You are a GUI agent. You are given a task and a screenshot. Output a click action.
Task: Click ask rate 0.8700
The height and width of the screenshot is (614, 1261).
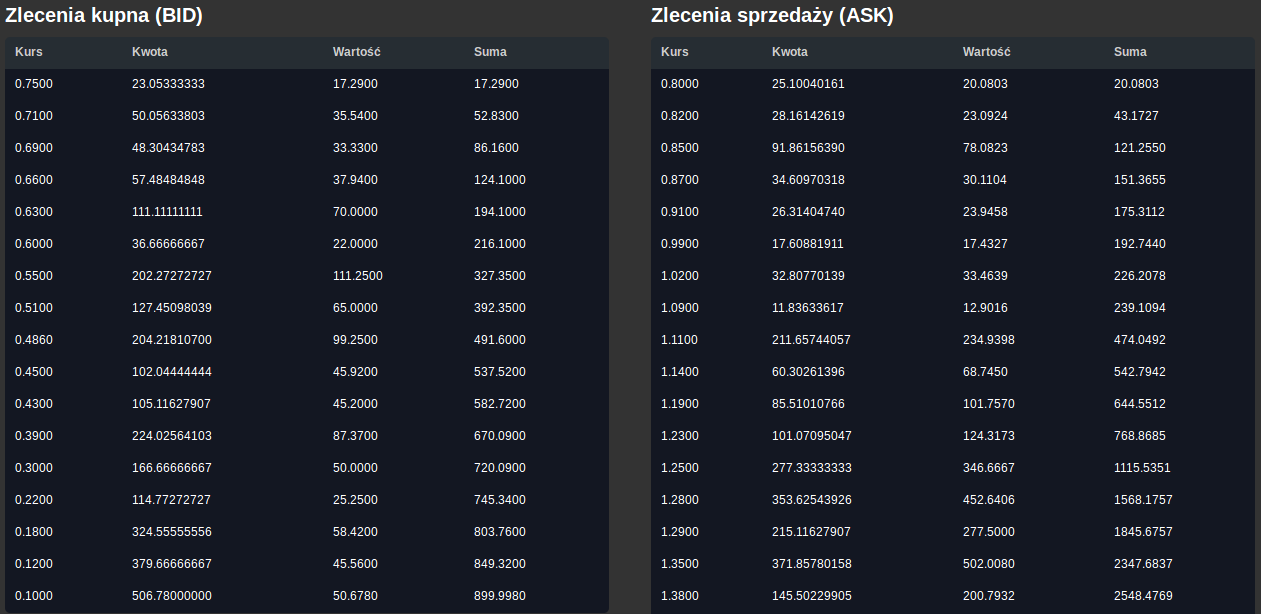click(x=680, y=180)
